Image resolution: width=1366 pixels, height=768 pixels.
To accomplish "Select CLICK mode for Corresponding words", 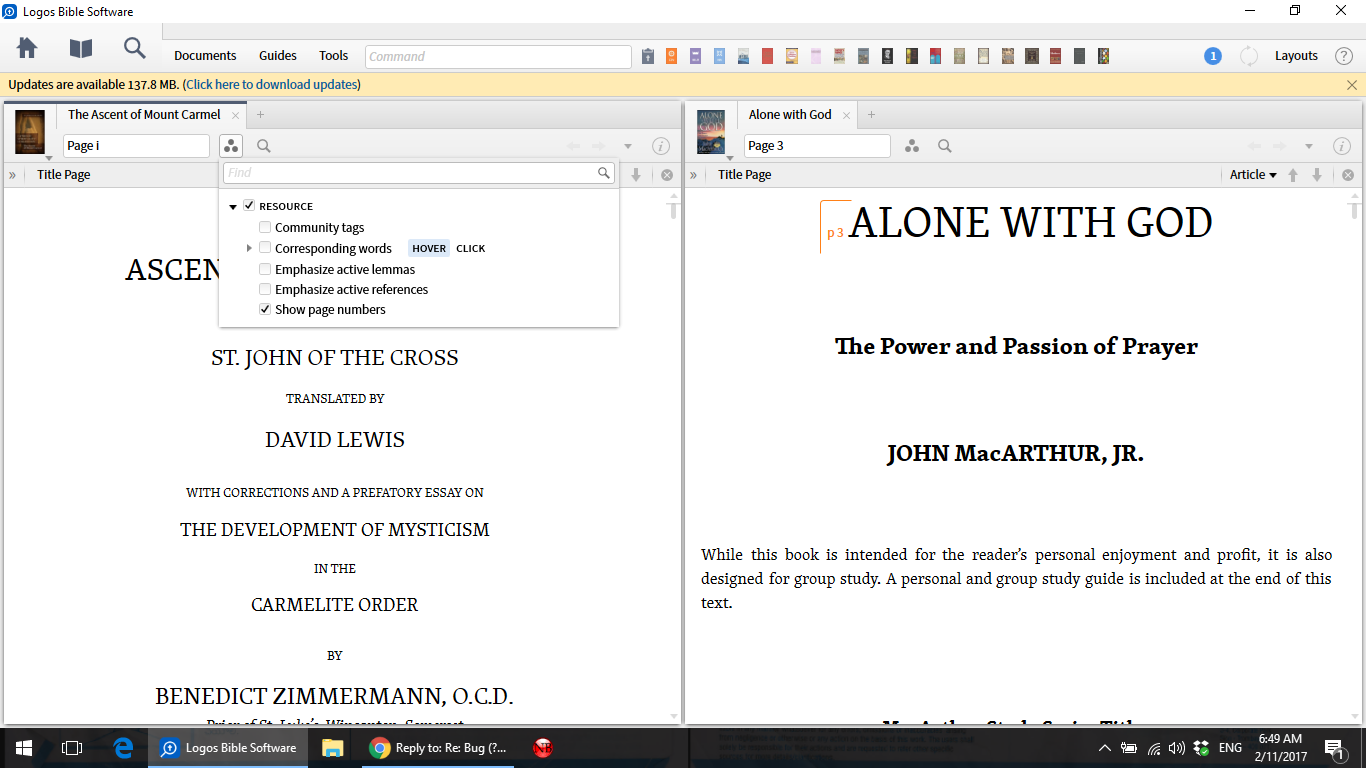I will [471, 248].
